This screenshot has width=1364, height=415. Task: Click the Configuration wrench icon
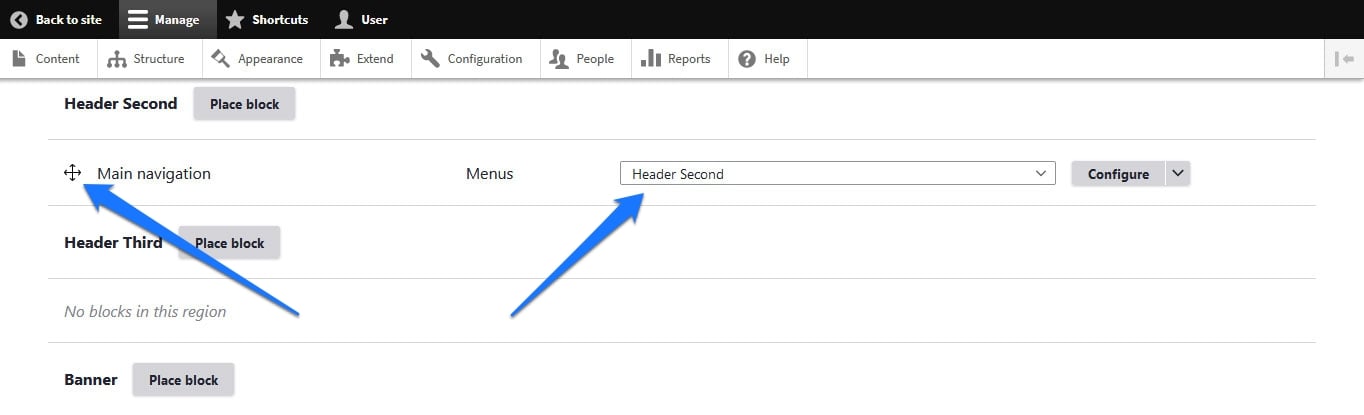pyautogui.click(x=431, y=59)
